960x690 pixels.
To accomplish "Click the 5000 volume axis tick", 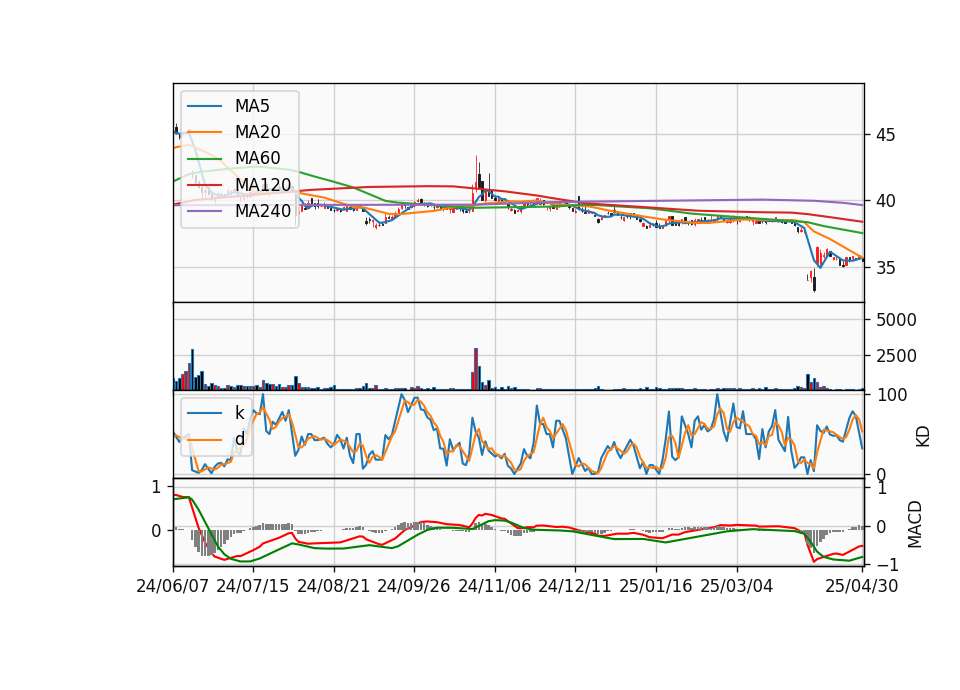I will (x=896, y=320).
